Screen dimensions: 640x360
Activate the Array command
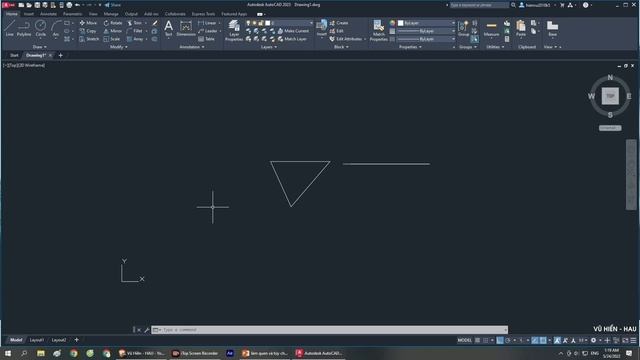pyautogui.click(x=135, y=39)
